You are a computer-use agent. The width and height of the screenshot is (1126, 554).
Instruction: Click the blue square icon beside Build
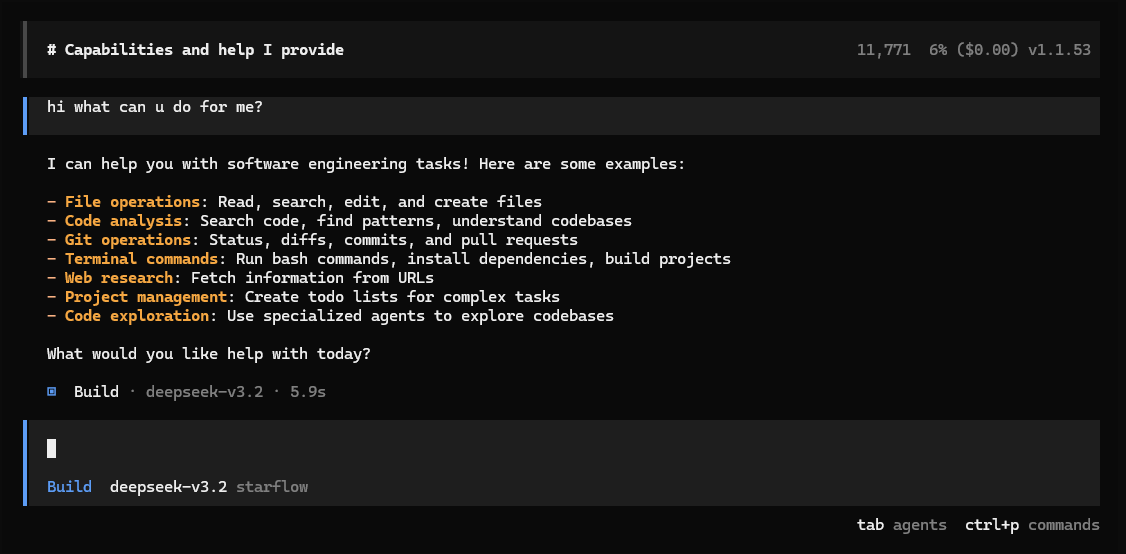point(52,392)
